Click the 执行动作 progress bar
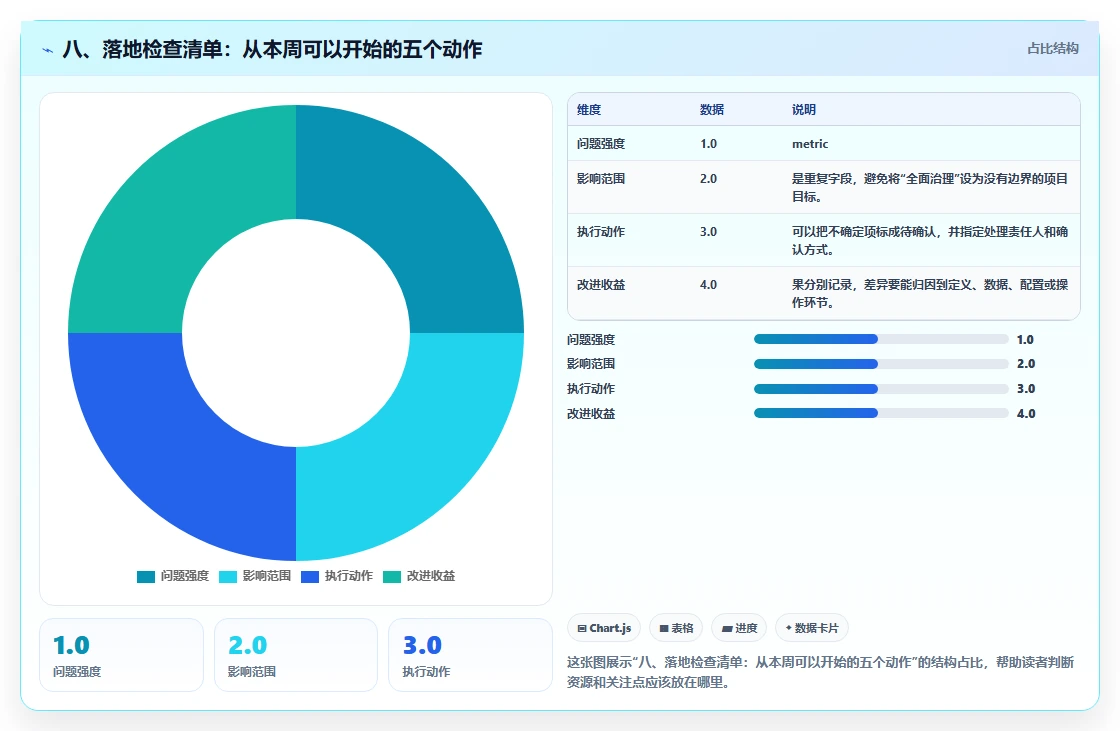The width and height of the screenshot is (1120, 731). [x=881, y=389]
